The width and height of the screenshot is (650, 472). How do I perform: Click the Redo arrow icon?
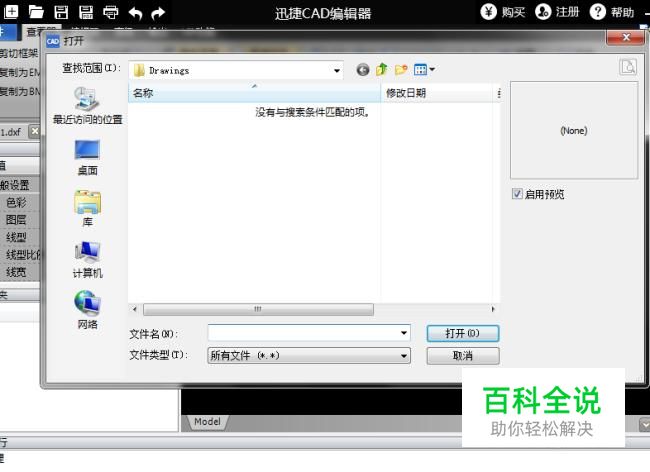(158, 13)
